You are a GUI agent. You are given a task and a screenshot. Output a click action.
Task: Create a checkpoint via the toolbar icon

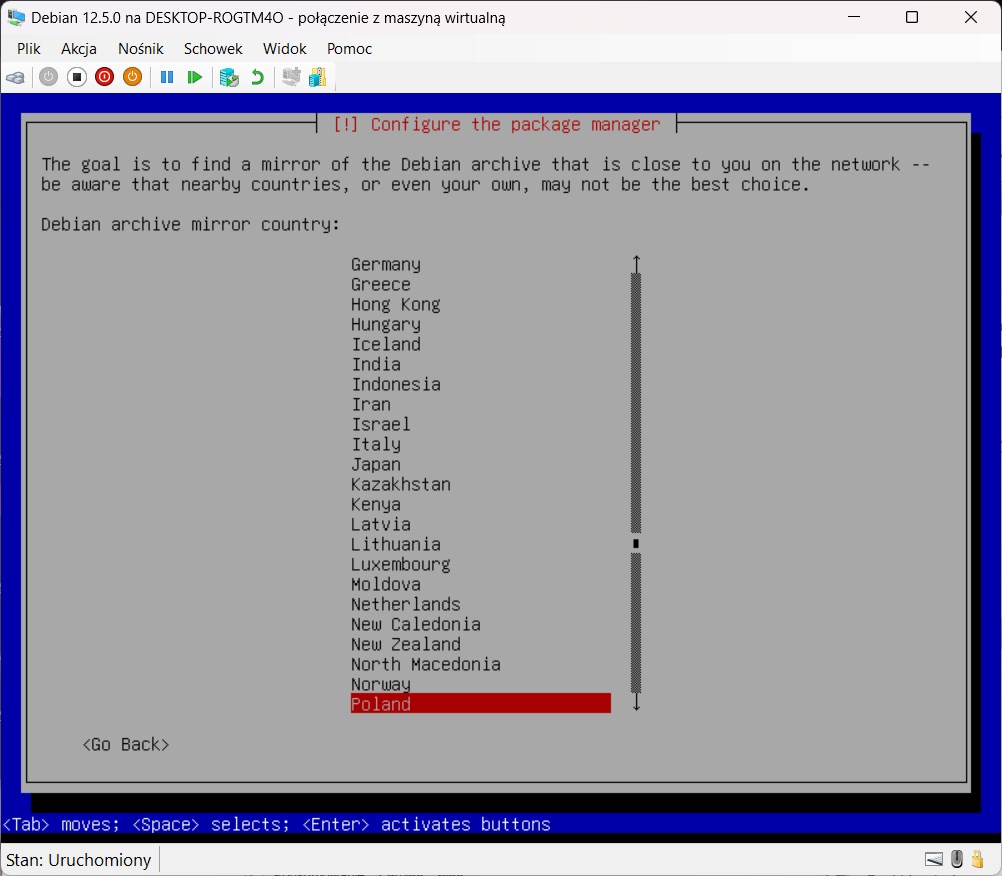[x=229, y=77]
